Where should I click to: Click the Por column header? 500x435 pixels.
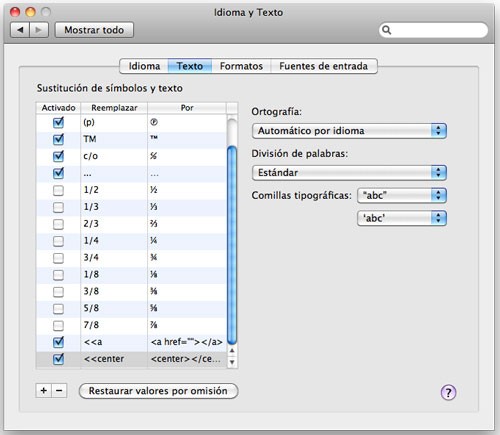pyautogui.click(x=187, y=108)
